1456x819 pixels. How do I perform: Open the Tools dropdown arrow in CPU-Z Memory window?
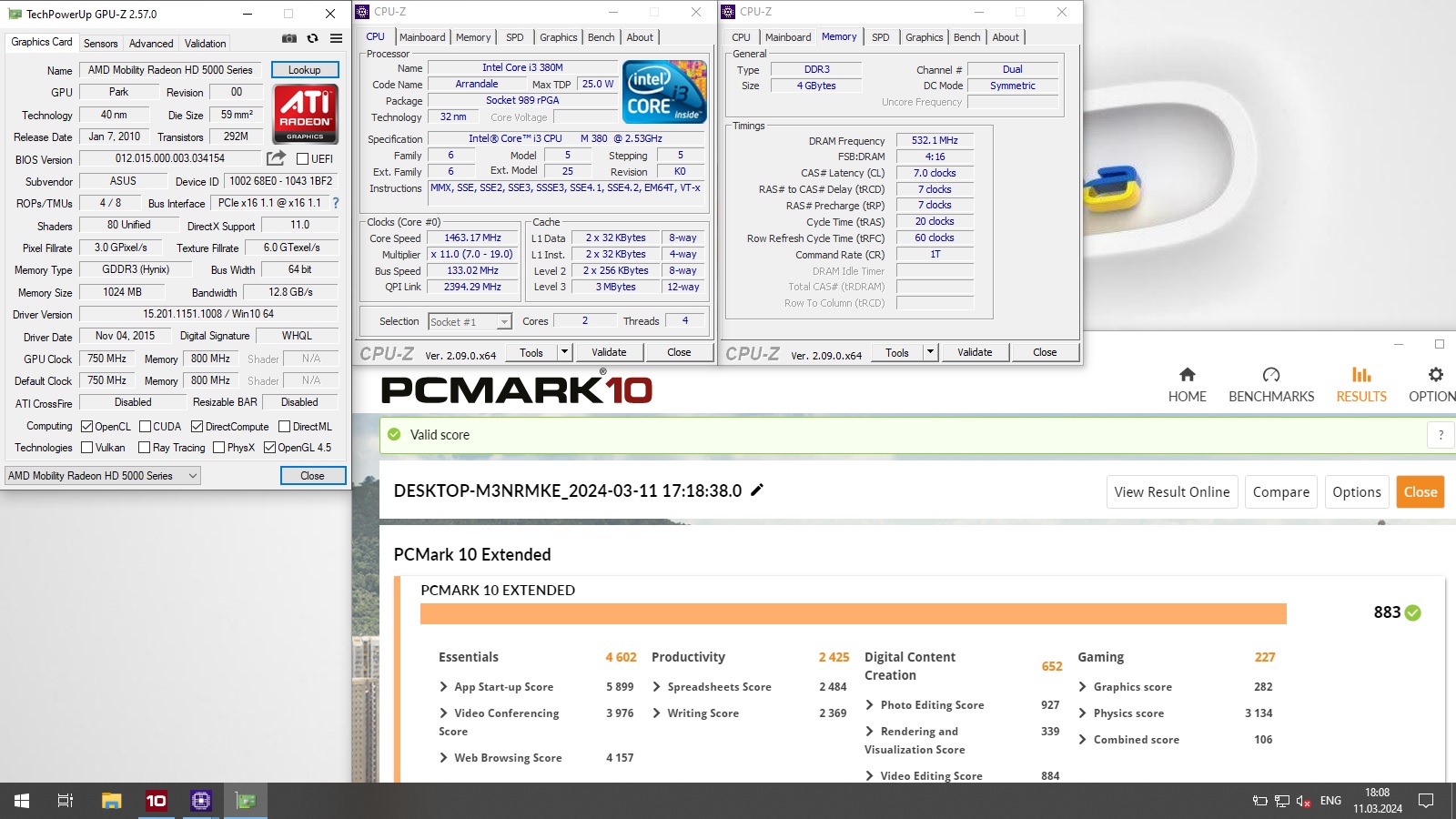click(930, 352)
